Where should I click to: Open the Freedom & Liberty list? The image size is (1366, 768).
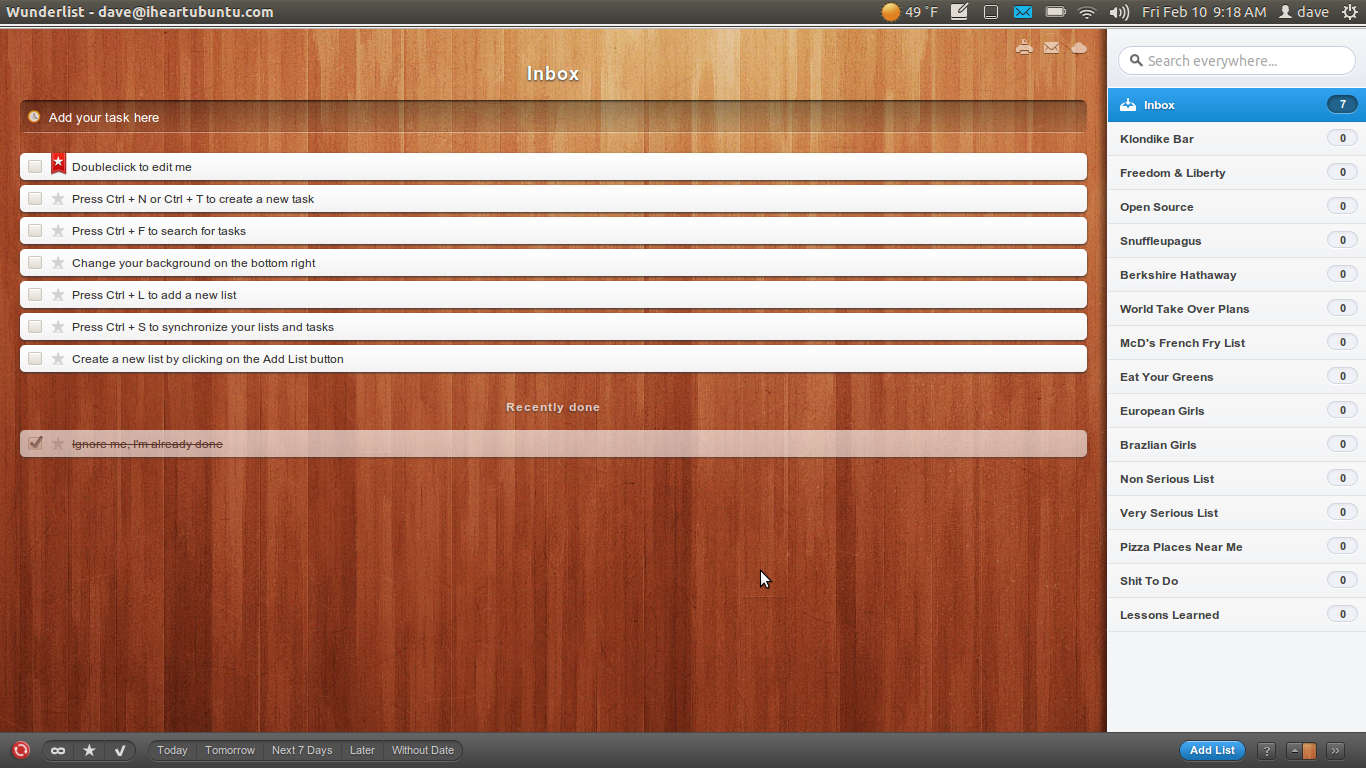(1236, 173)
